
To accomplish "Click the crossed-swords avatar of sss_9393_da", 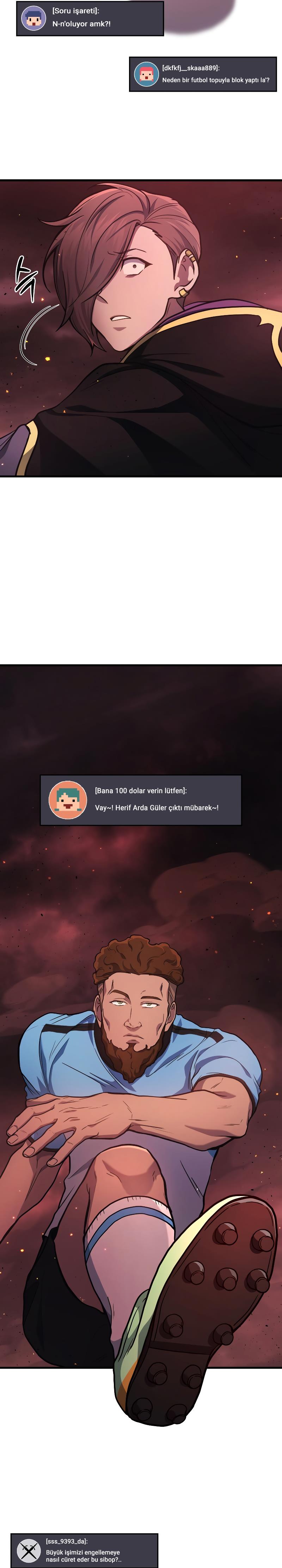I will (x=28, y=1550).
